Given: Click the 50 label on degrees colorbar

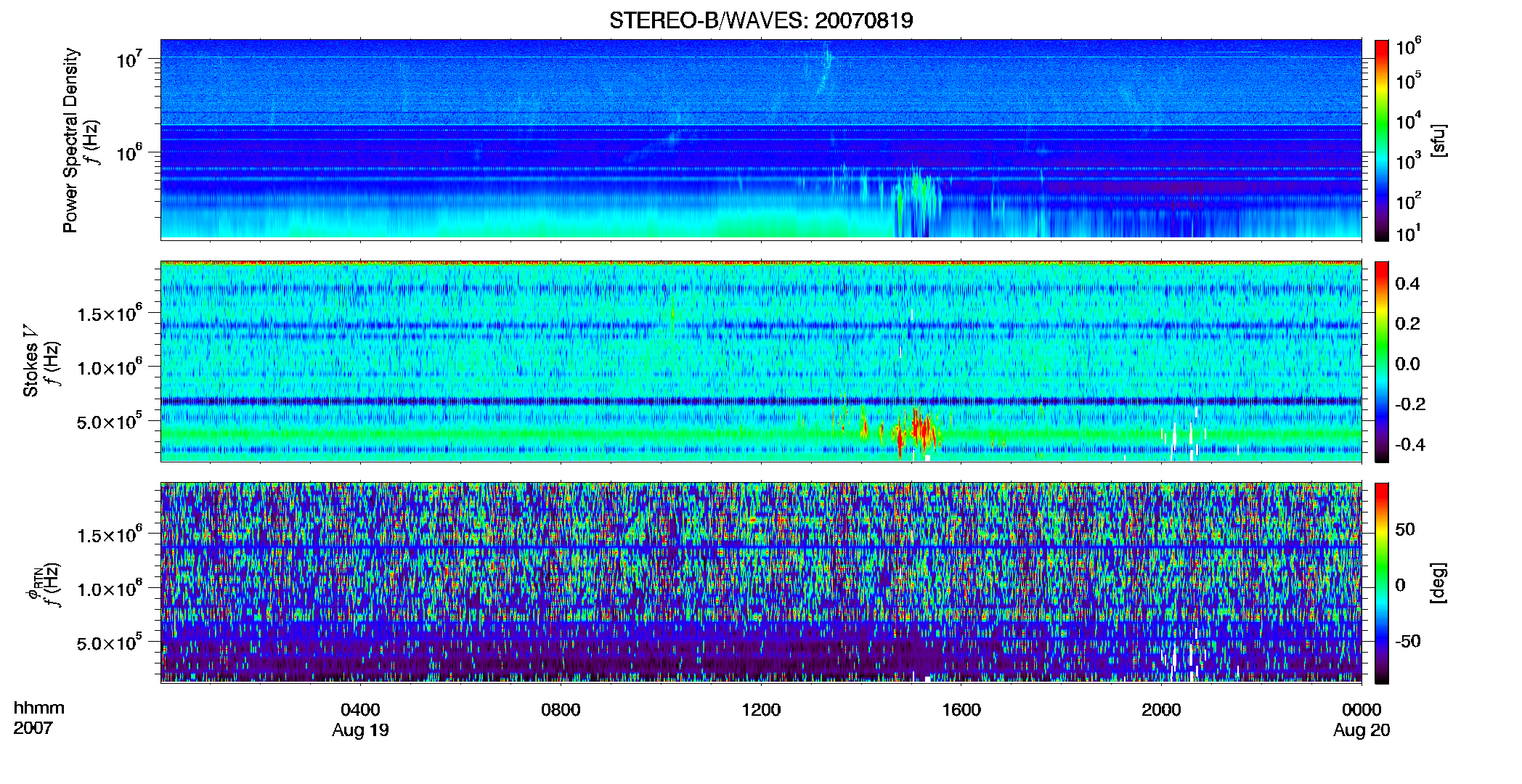Looking at the screenshot, I should click(x=1405, y=529).
